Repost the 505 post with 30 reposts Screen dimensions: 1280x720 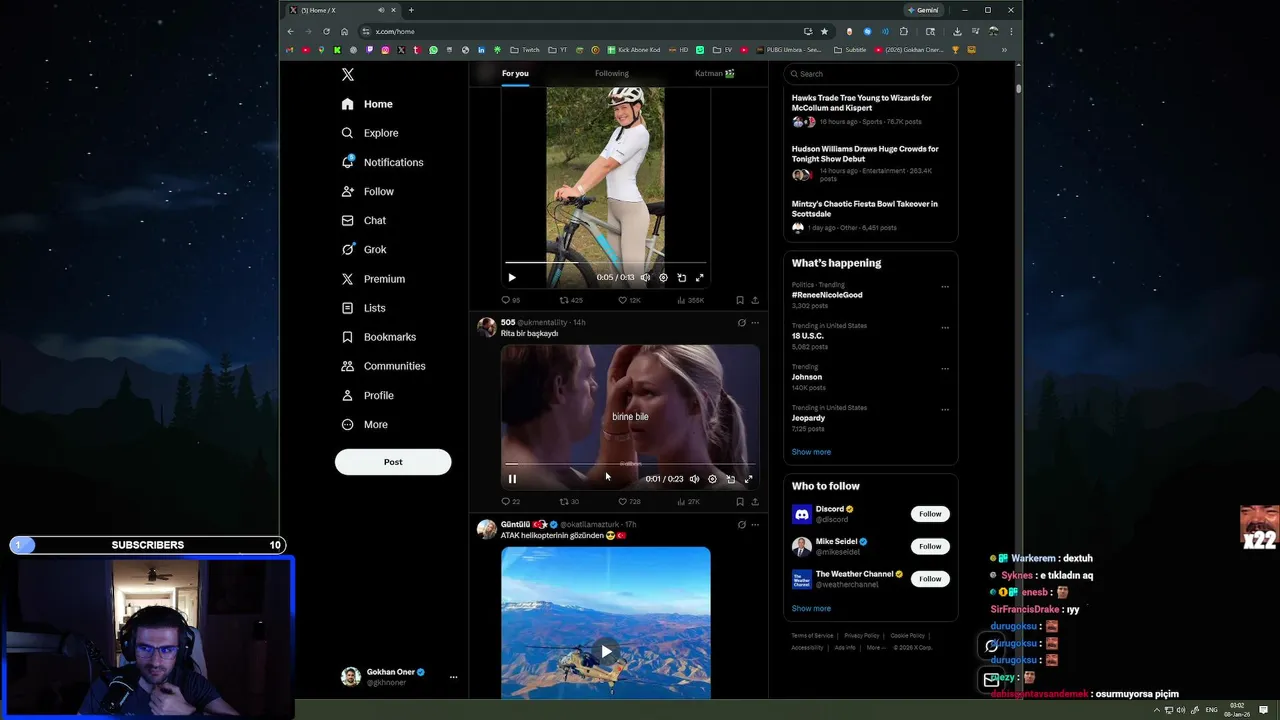pyautogui.click(x=569, y=502)
